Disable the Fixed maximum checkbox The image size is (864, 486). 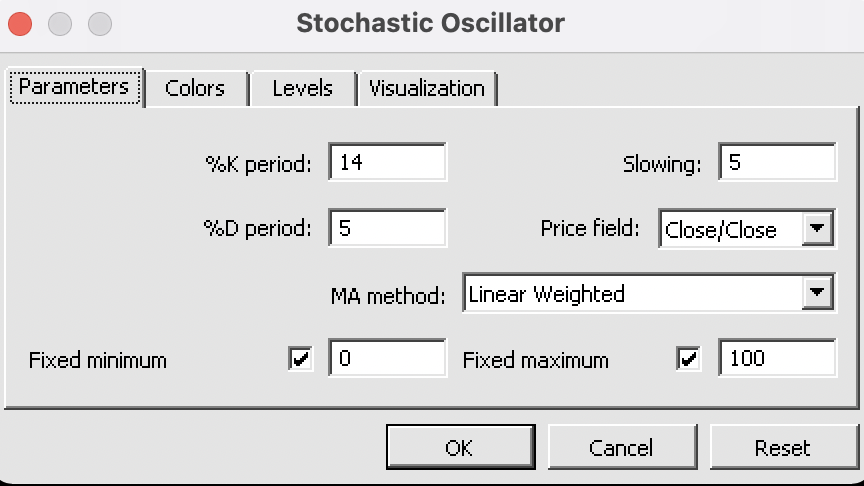[689, 359]
